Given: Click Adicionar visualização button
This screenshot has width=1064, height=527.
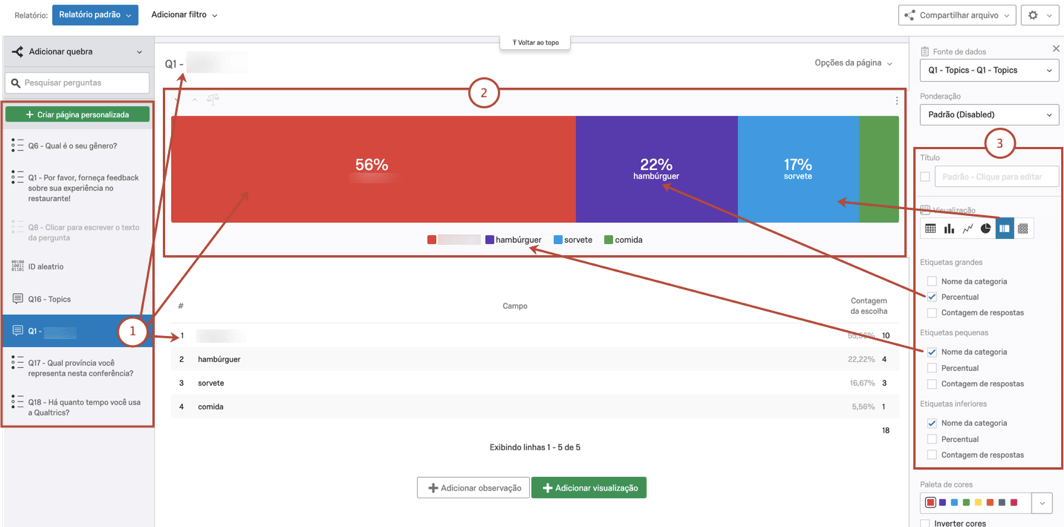Looking at the screenshot, I should pos(589,488).
